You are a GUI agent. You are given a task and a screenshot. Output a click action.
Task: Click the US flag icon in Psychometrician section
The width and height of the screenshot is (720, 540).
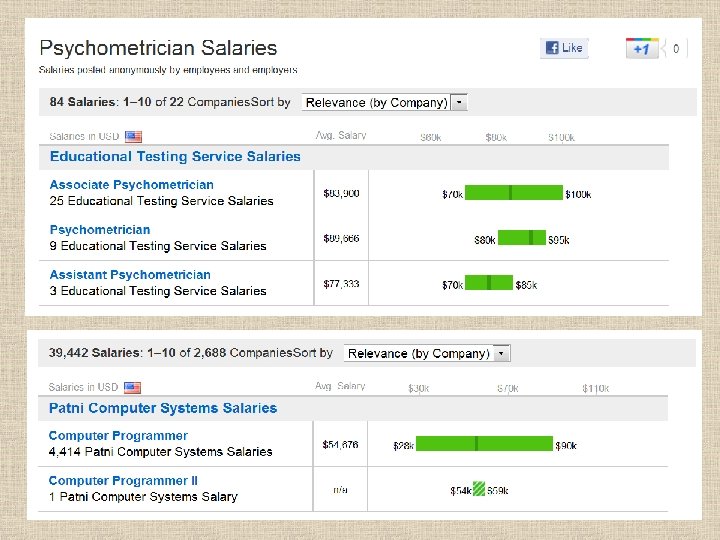coord(133,137)
